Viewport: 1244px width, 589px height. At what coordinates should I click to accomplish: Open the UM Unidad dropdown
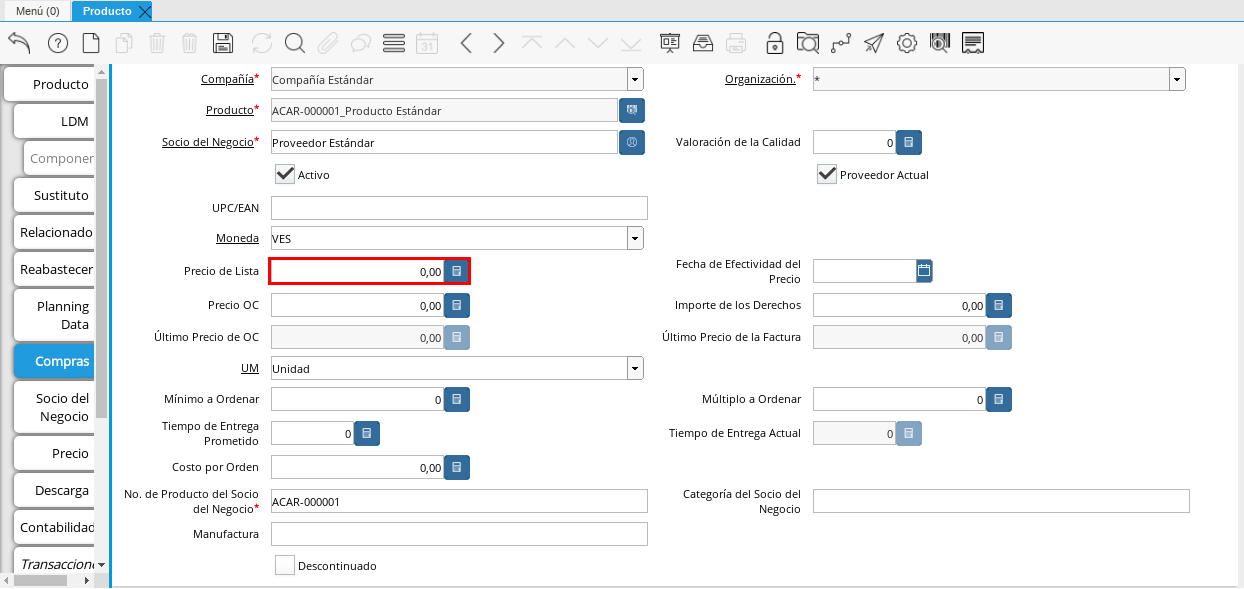[635, 369]
